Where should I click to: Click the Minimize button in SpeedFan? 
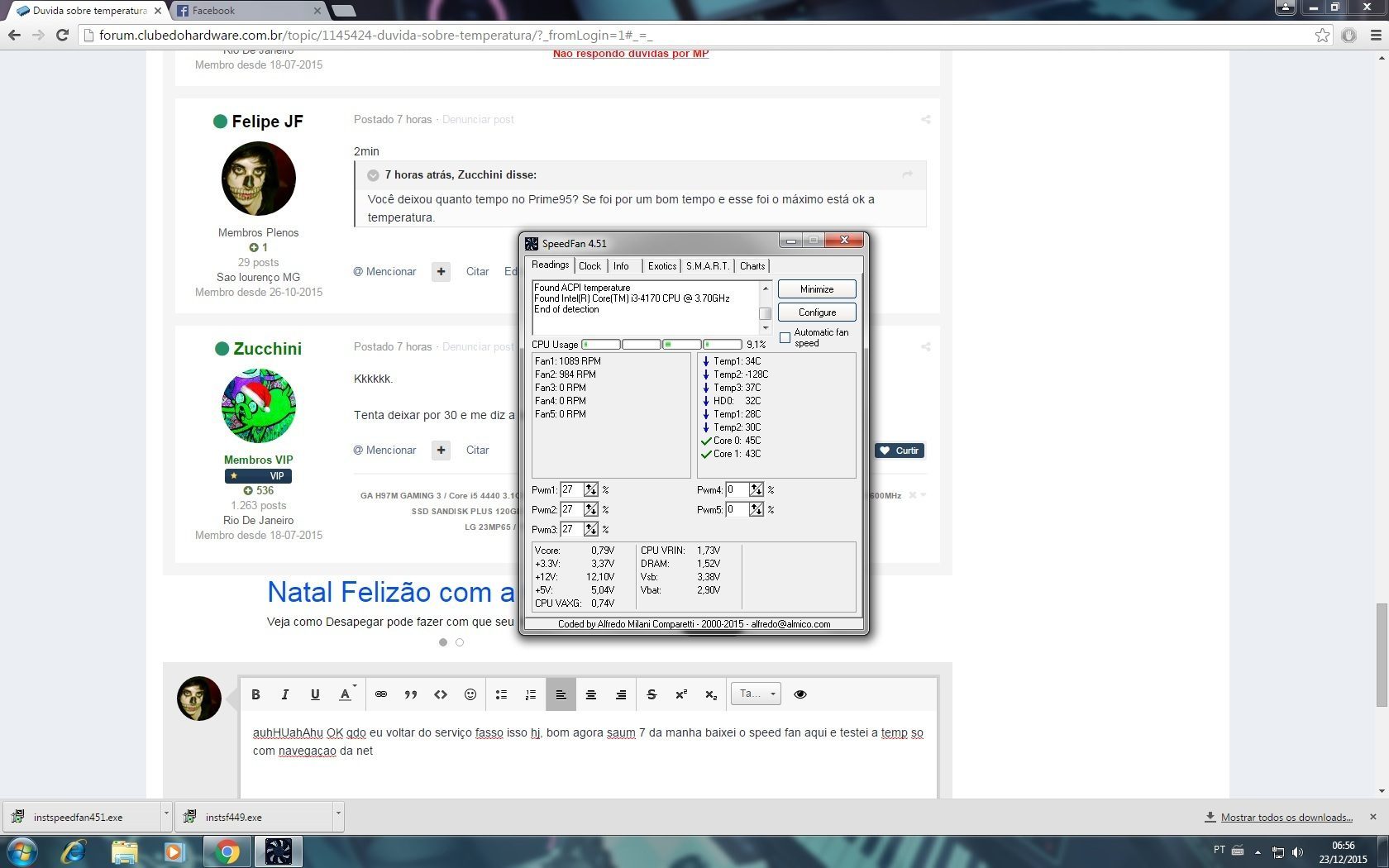pyautogui.click(x=817, y=289)
